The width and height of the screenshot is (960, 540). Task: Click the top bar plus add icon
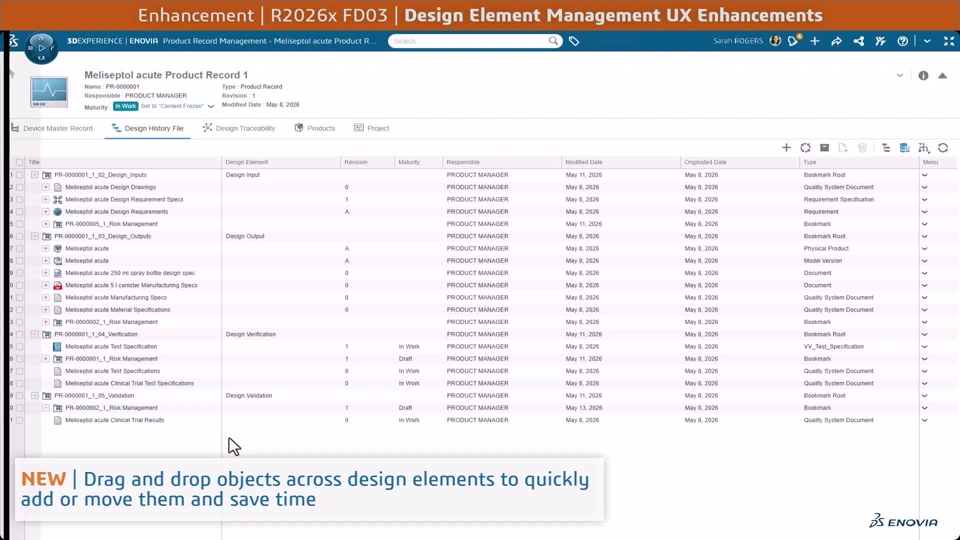coord(815,41)
